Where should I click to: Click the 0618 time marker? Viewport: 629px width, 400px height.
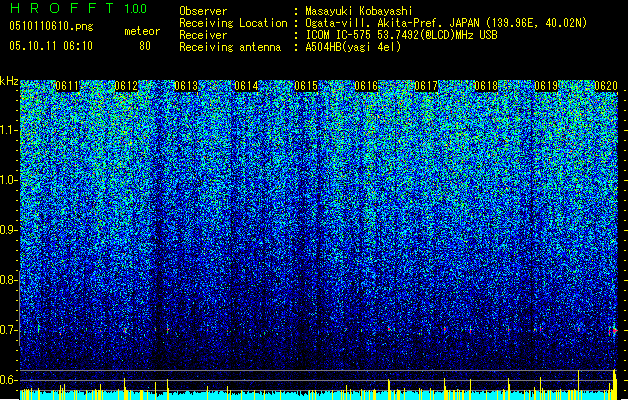pyautogui.click(x=486, y=86)
